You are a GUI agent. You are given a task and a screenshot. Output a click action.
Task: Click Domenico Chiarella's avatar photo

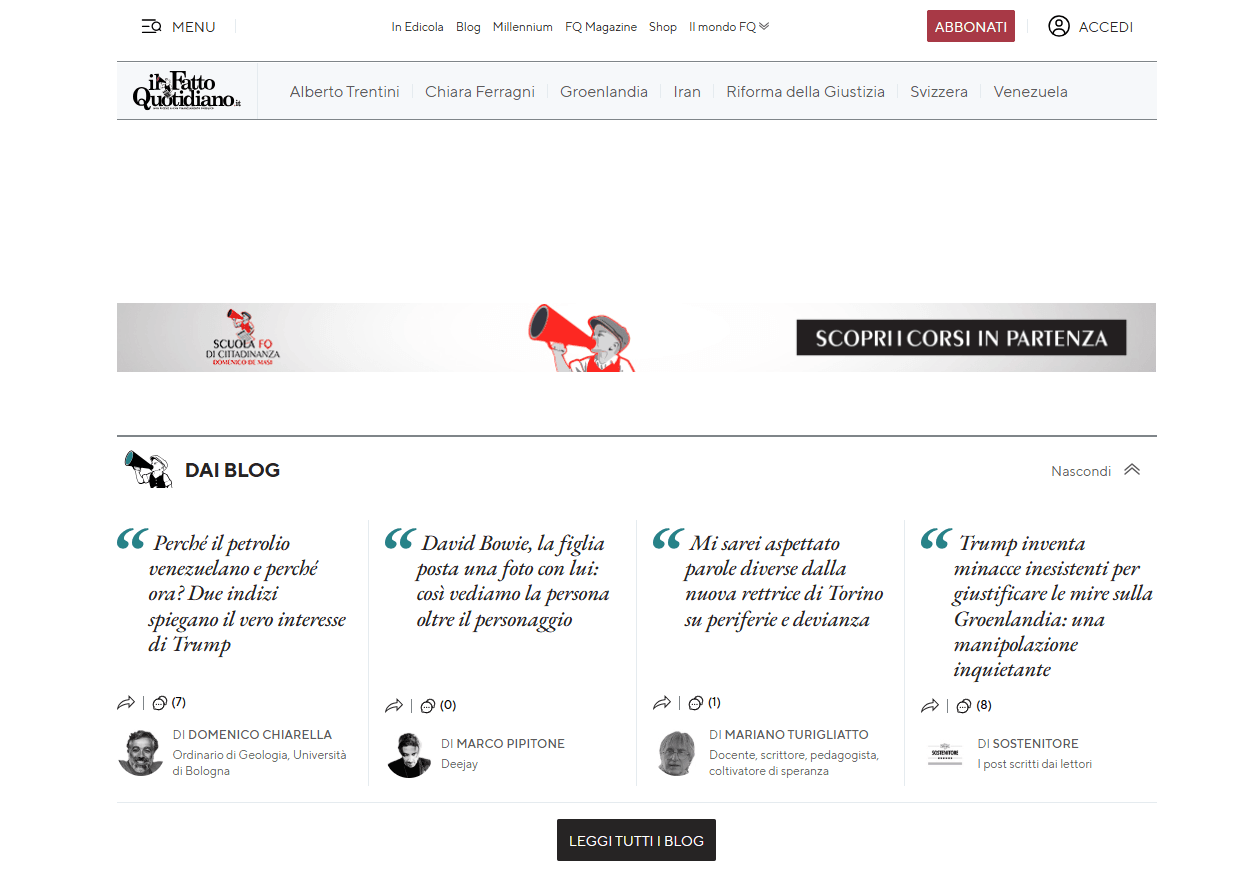140,752
